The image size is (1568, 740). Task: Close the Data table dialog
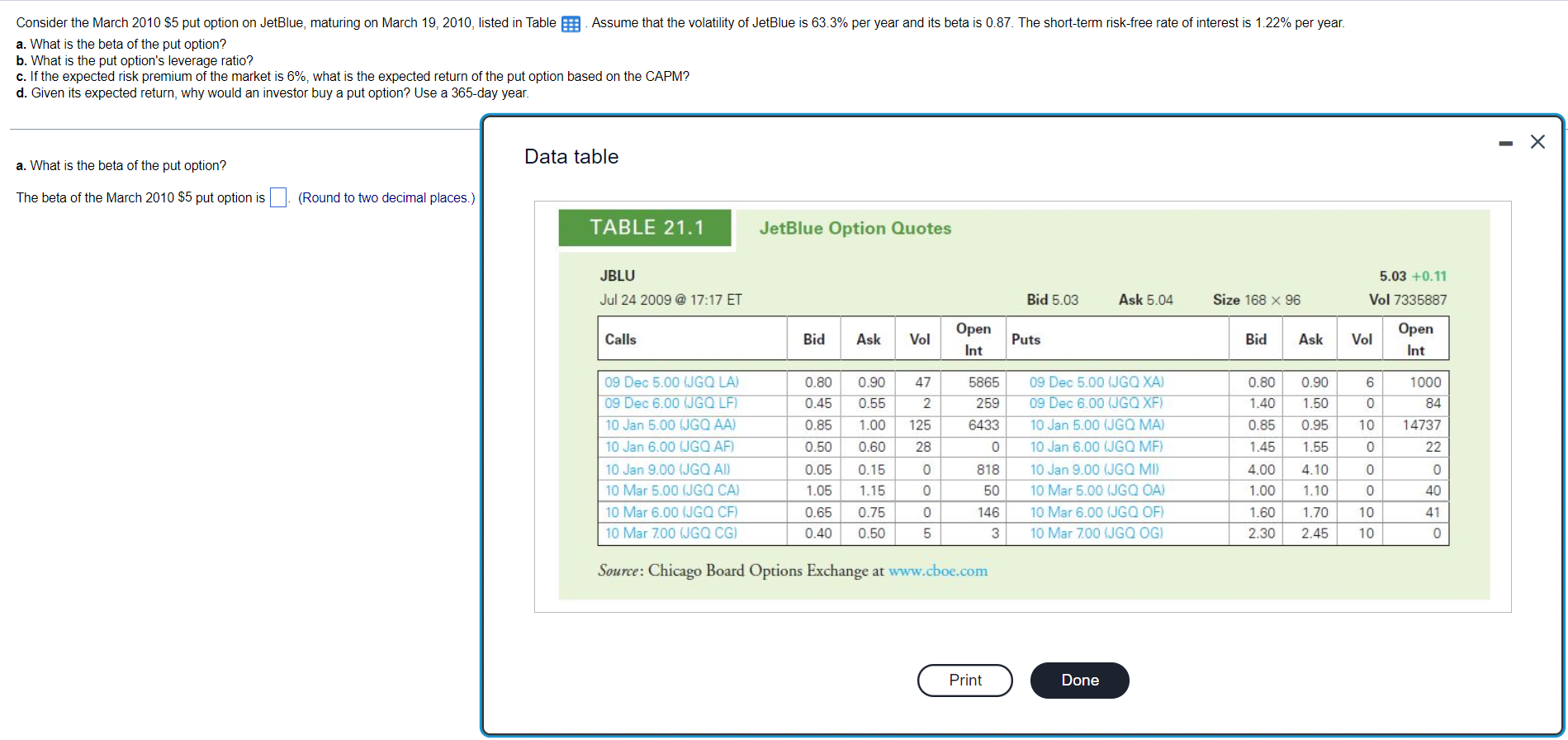coord(1537,142)
